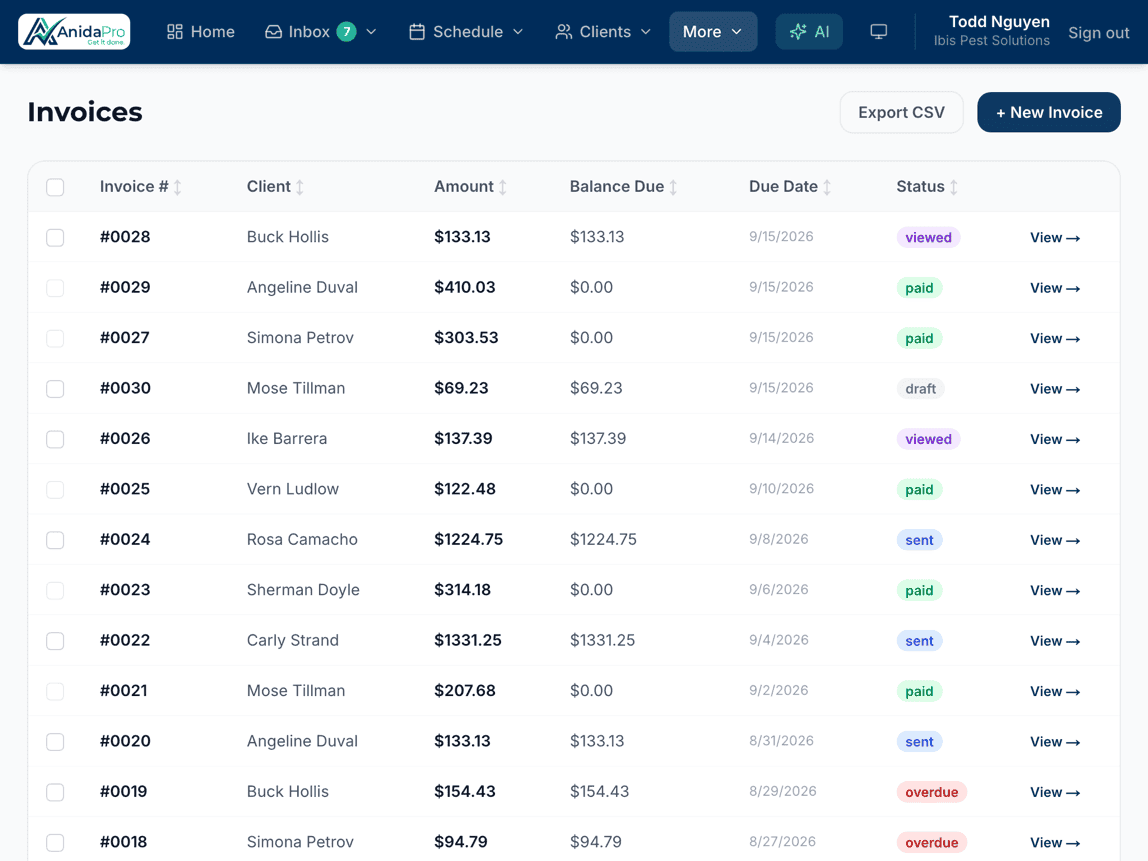Image resolution: width=1148 pixels, height=861 pixels.
Task: View invoice #0022 for Carly Strand
Action: coord(1055,641)
